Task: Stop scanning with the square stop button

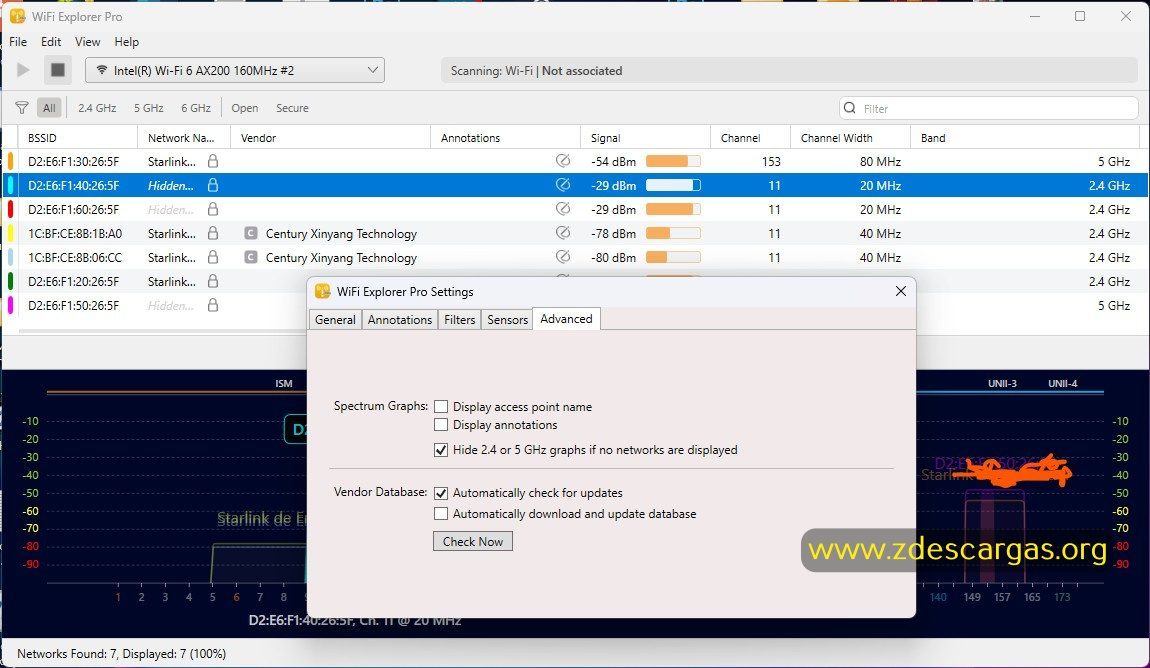Action: tap(57, 70)
